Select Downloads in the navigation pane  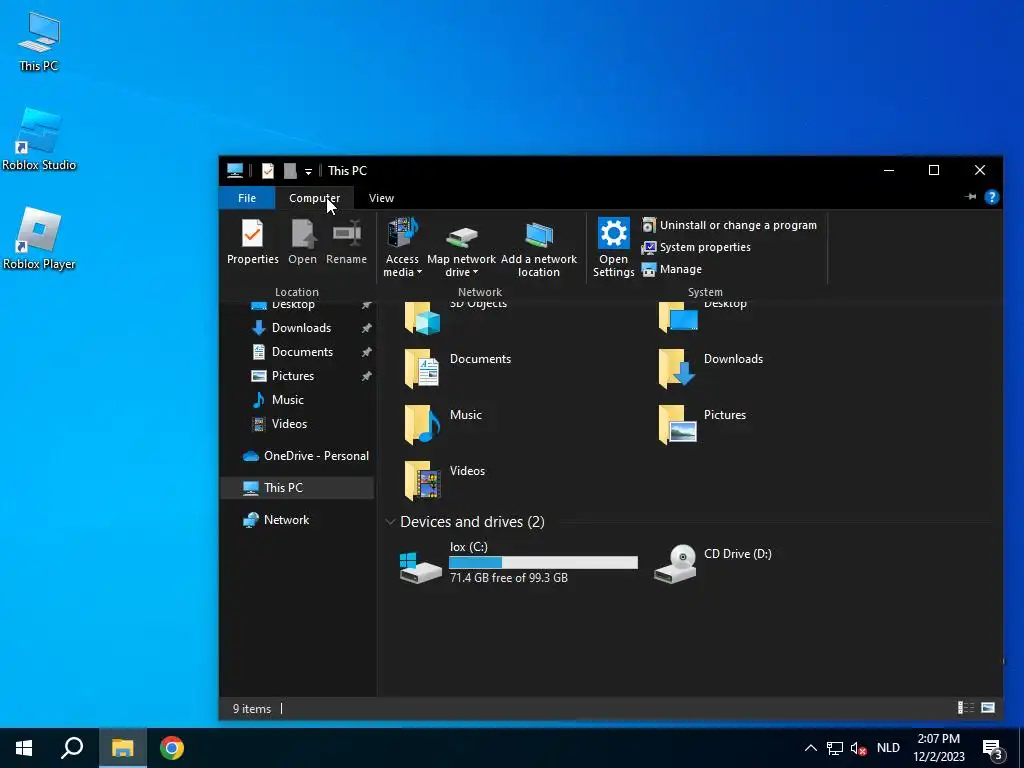coord(301,328)
